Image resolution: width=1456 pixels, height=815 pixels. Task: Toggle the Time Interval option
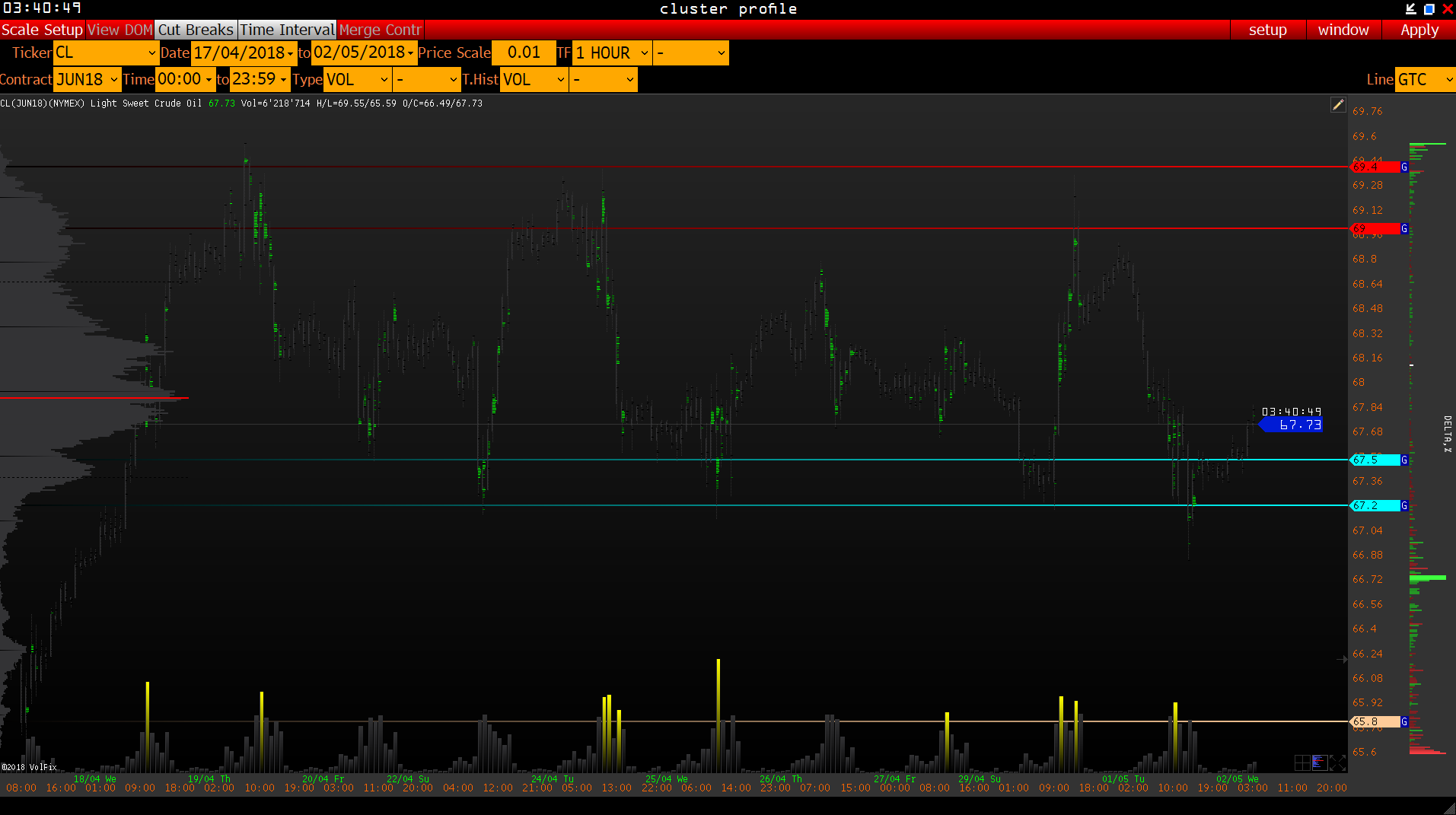287,30
